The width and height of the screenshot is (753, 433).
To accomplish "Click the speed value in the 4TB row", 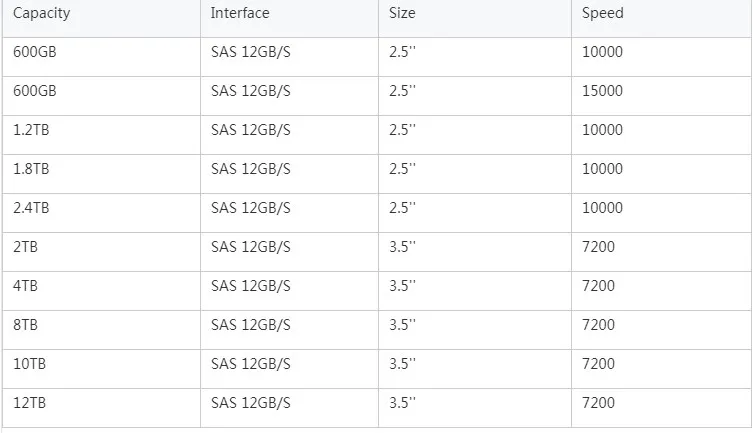I will (598, 286).
